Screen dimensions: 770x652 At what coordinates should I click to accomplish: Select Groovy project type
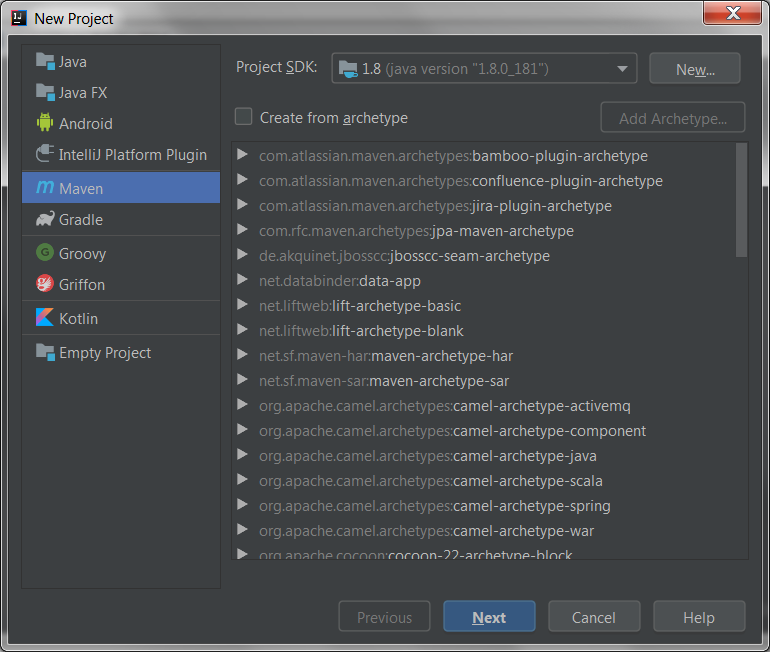(x=121, y=254)
